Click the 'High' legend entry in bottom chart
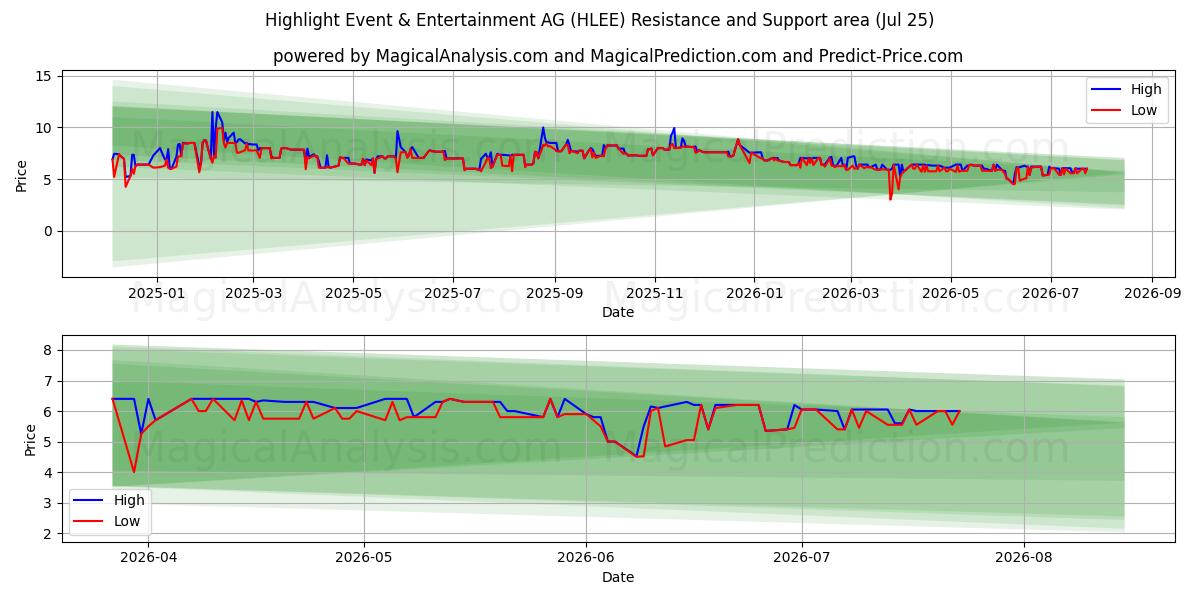This screenshot has width=1200, height=600. tap(129, 500)
